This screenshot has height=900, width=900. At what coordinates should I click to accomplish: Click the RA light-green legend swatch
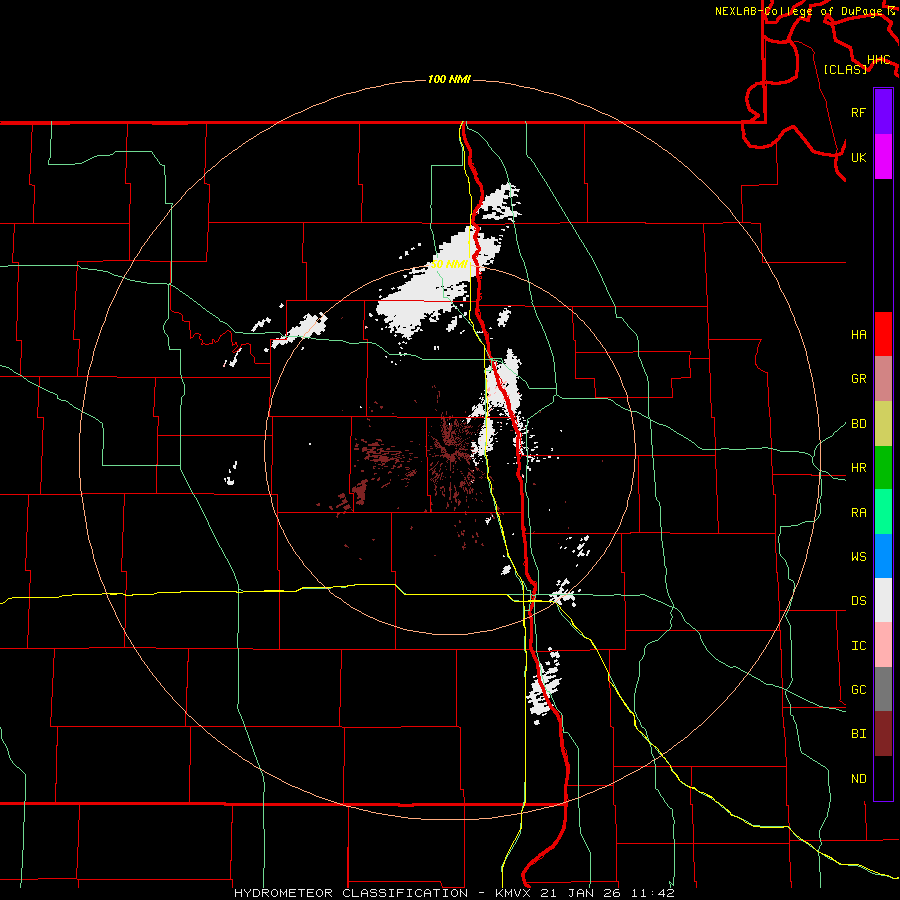coord(883,511)
